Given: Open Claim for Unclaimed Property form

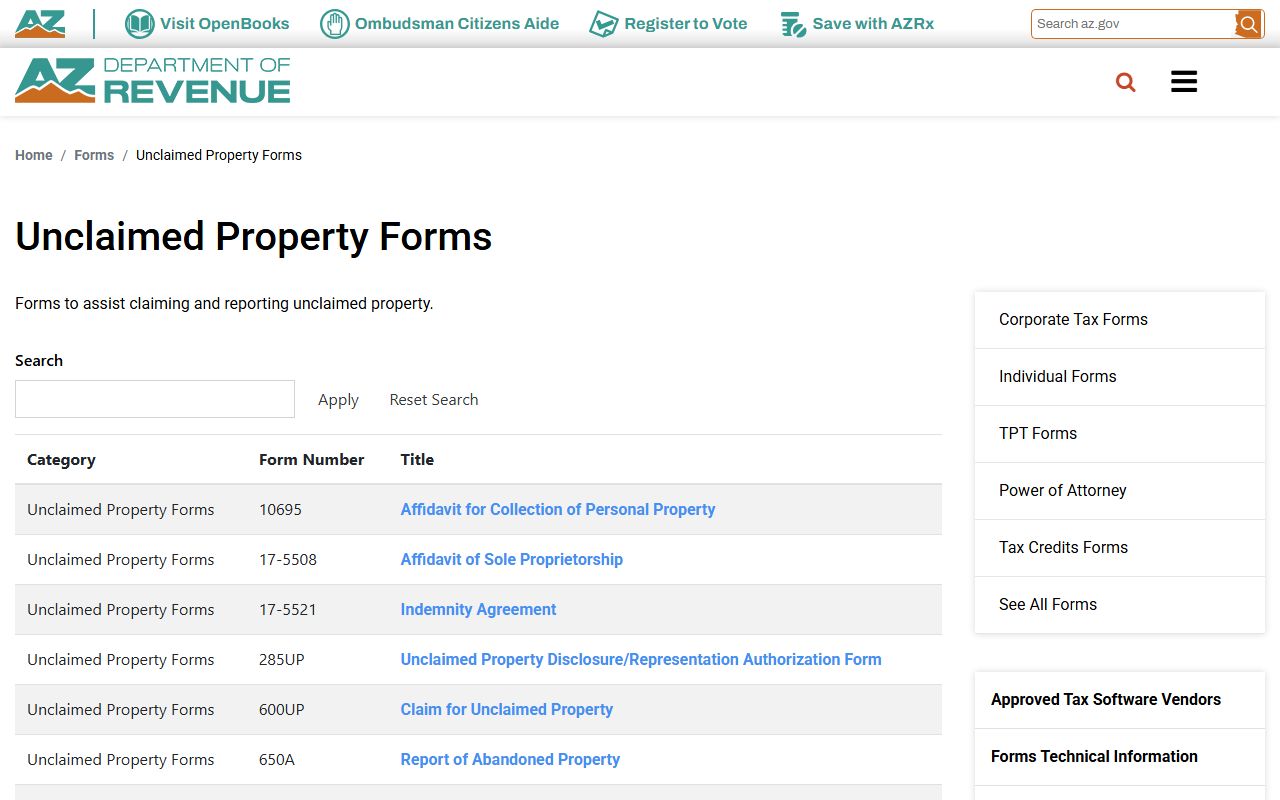Looking at the screenshot, I should (507, 709).
